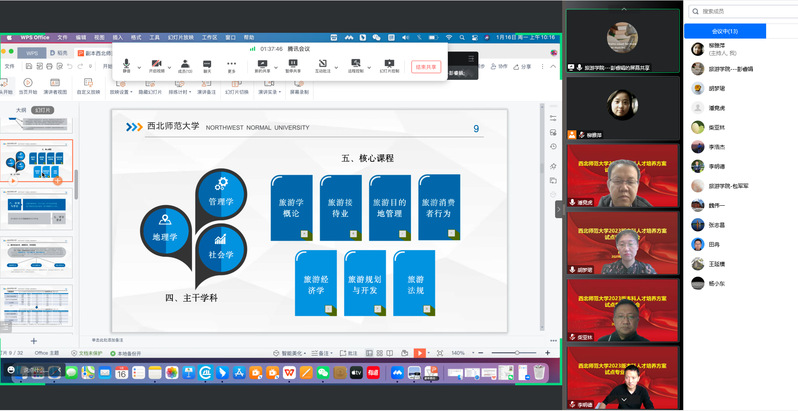The image size is (798, 411).
Task: Collapse the video strip with the side arrow
Action: pyautogui.click(x=558, y=209)
